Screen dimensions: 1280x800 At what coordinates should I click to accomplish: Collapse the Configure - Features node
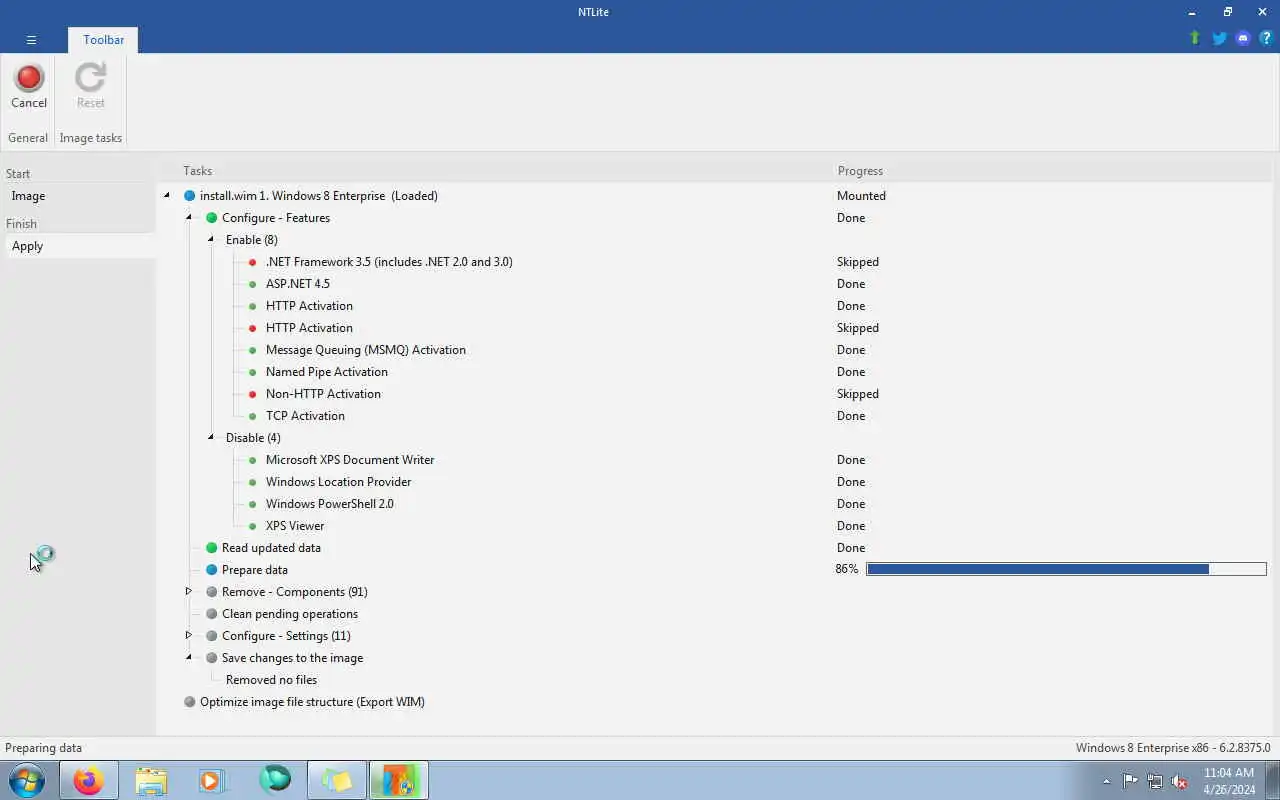[188, 218]
